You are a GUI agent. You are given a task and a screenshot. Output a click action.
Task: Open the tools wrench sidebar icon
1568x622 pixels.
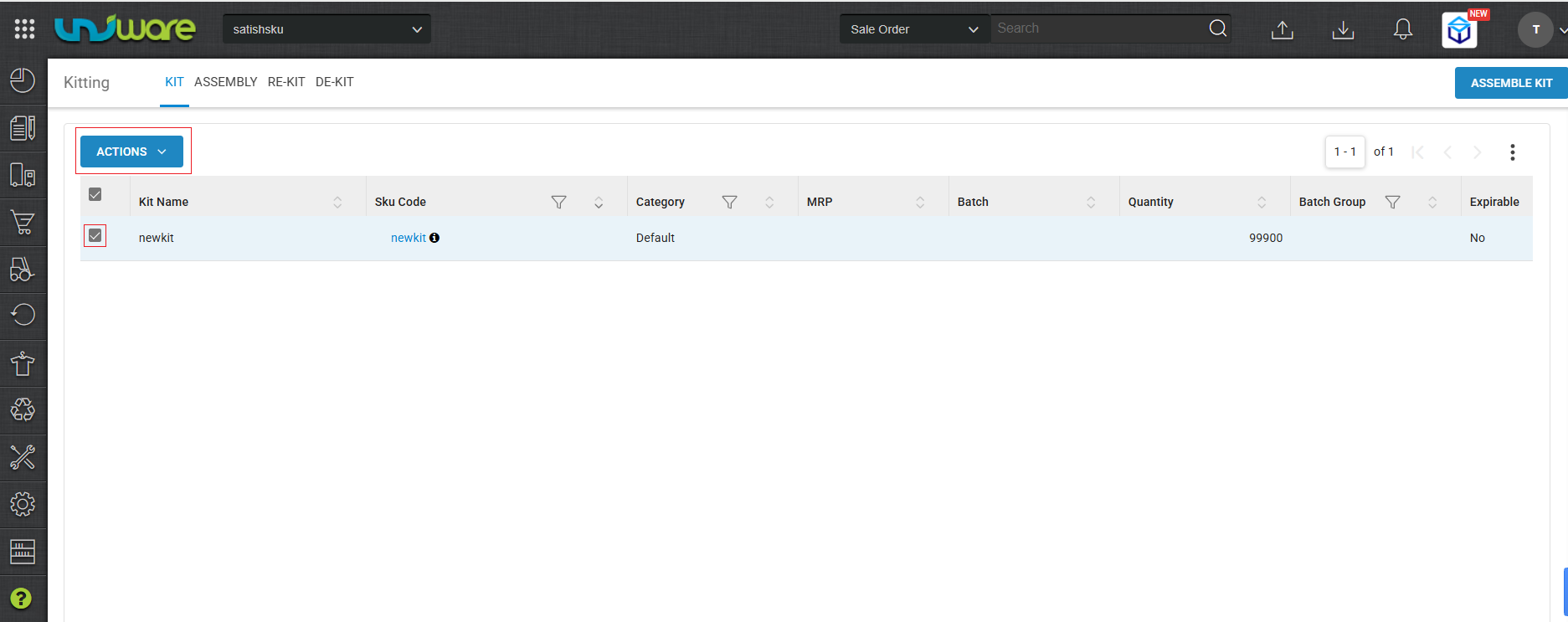click(23, 457)
